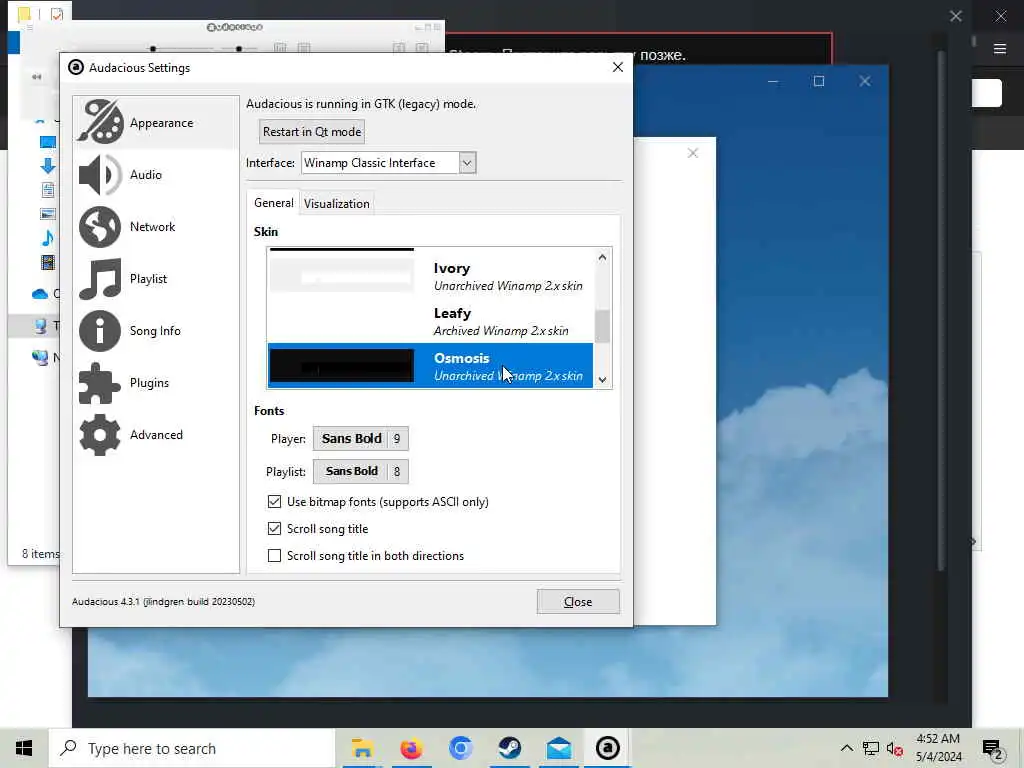Open the Mail app in the taskbar

(559, 748)
